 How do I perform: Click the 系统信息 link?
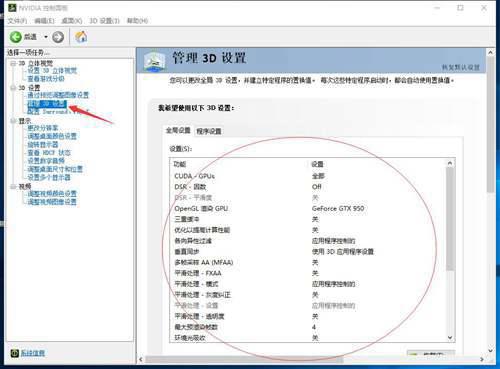pyautogui.click(x=33, y=353)
